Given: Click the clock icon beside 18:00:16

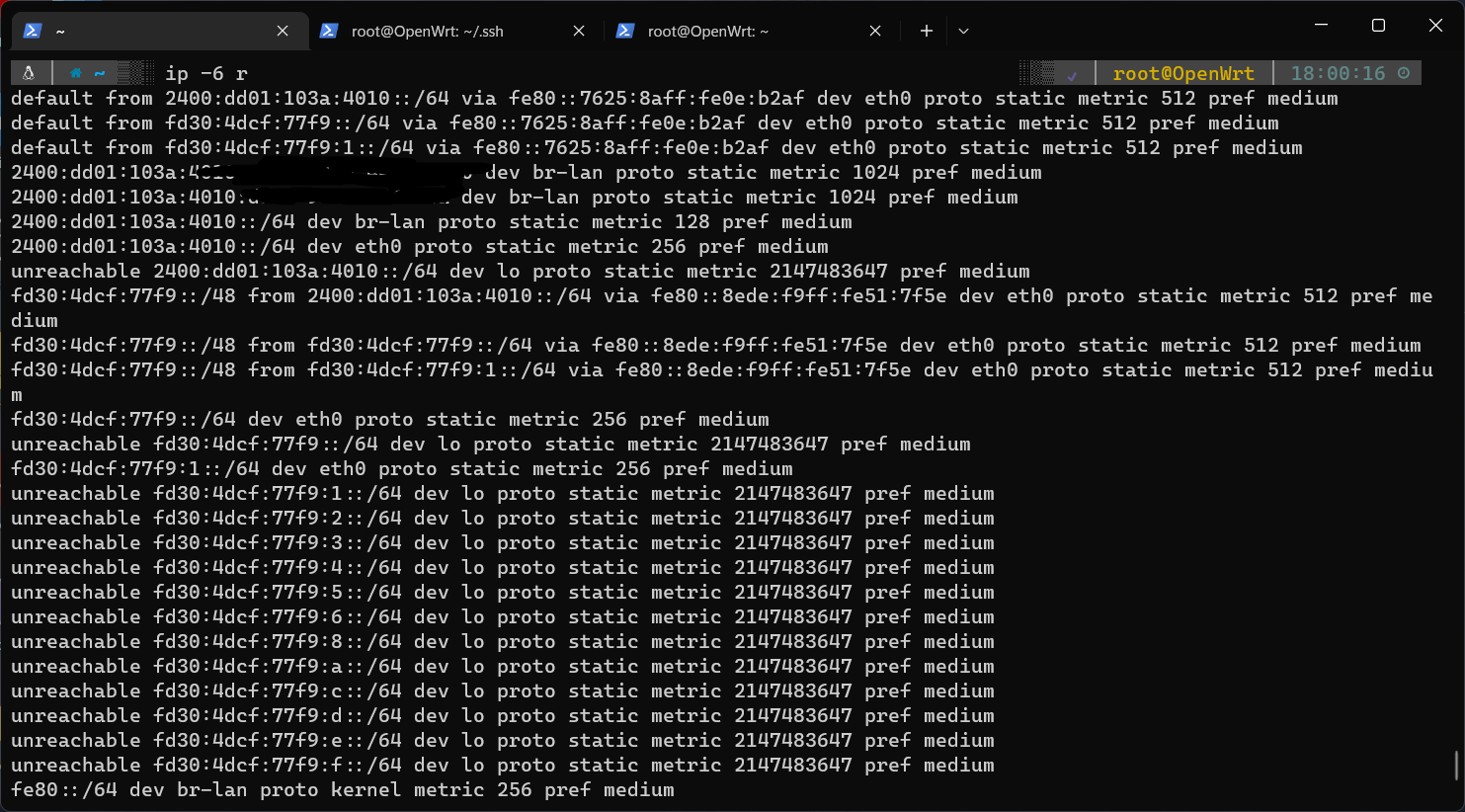Looking at the screenshot, I should click(1404, 73).
